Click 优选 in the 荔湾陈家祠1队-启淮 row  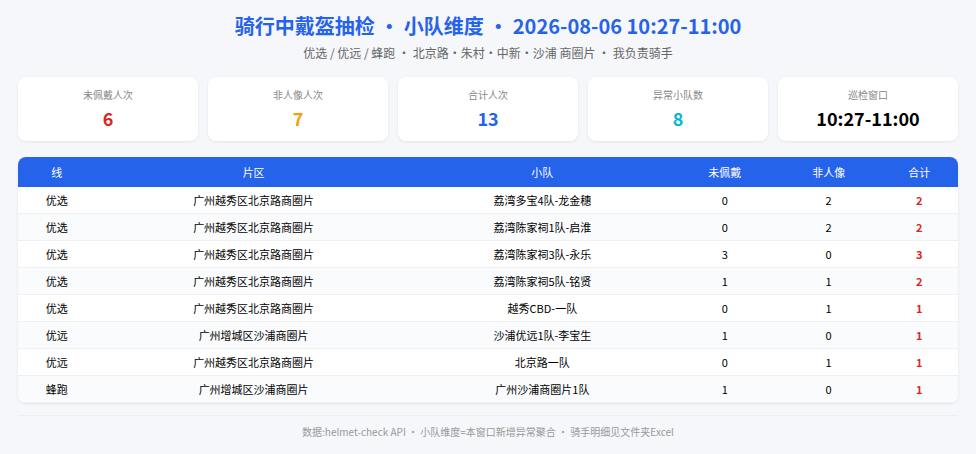point(57,228)
